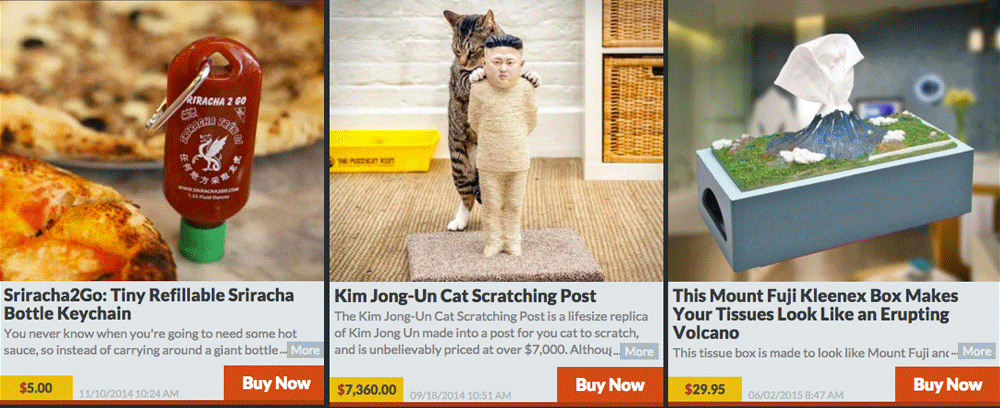Viewport: 1000px width, 408px height.
Task: Open the Sriracha2Go keychain product photo
Action: pyautogui.click(x=162, y=140)
